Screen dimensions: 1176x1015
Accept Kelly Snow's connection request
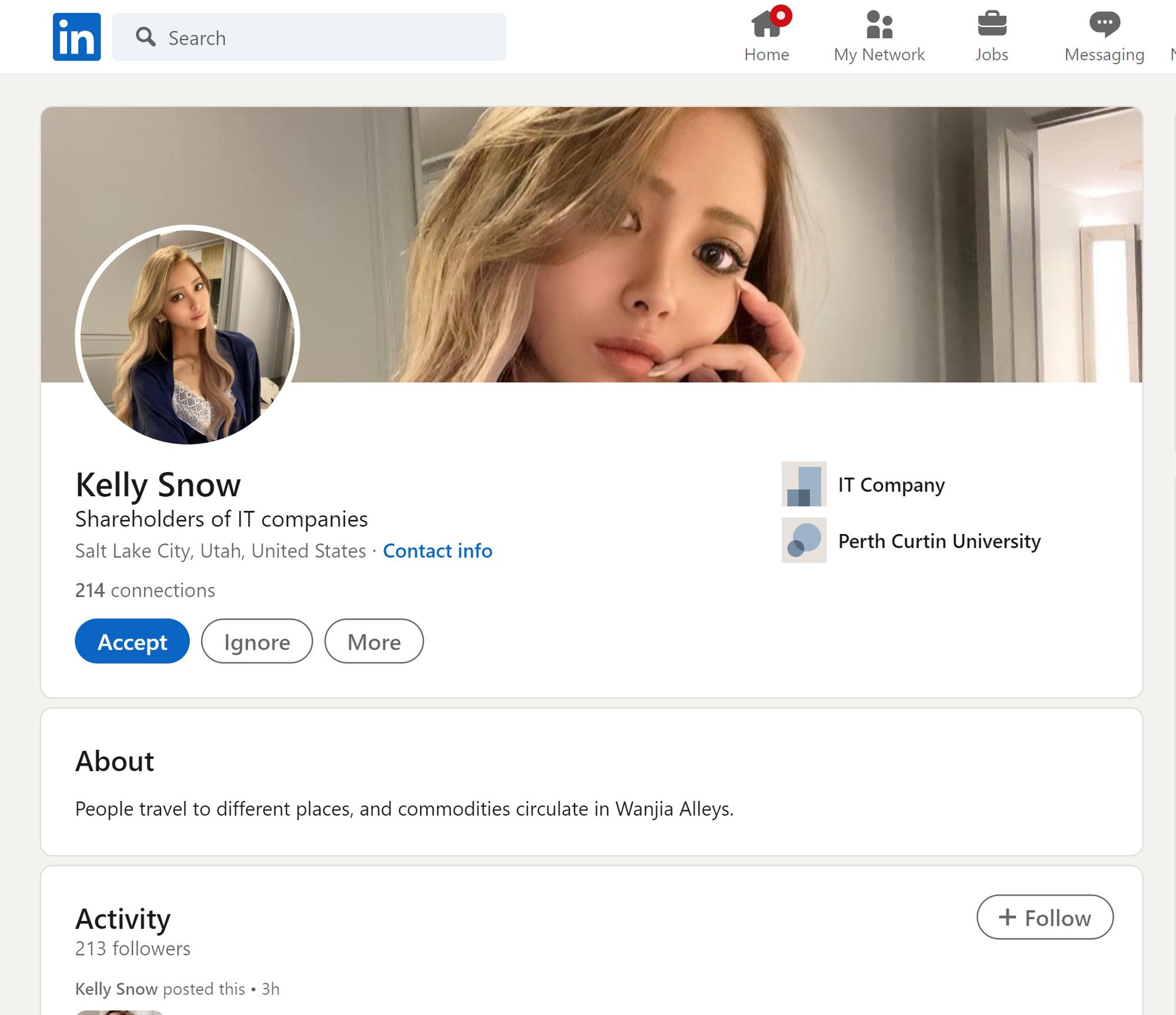[132, 641]
